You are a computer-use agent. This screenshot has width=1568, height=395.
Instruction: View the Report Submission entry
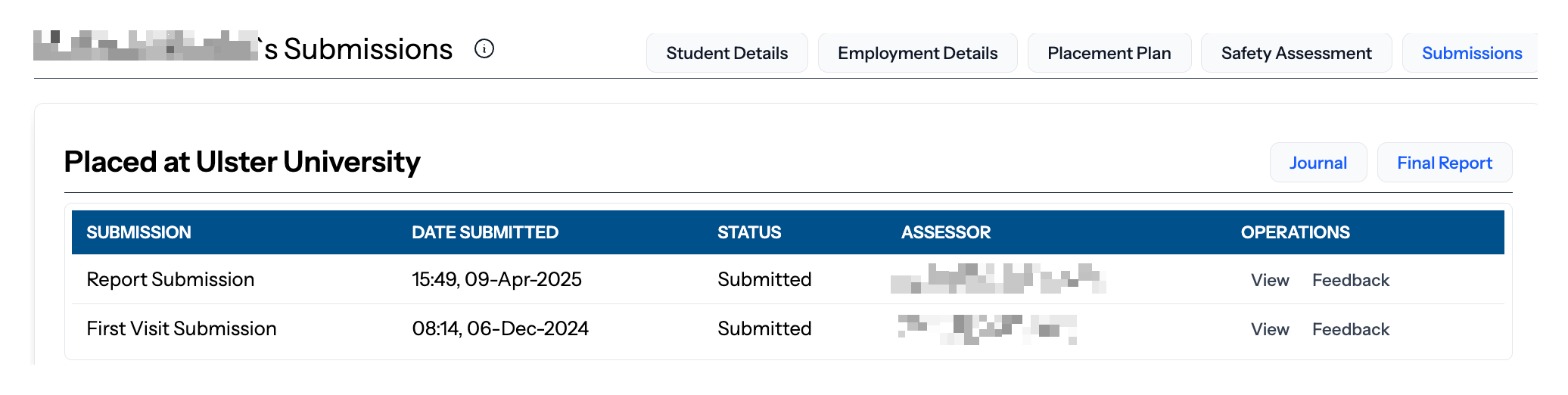point(1270,280)
